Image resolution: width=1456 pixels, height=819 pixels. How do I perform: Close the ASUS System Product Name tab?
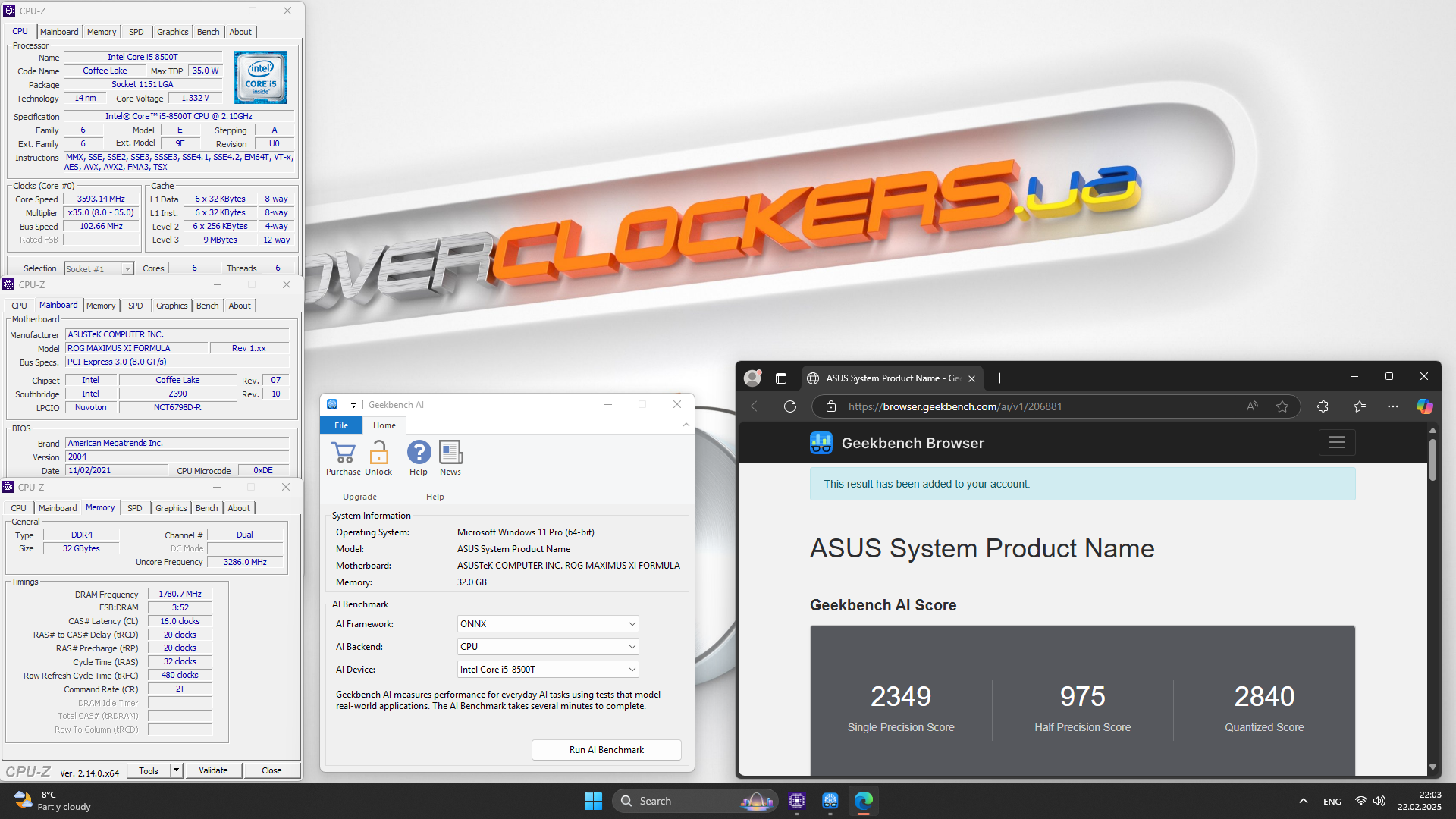tap(971, 378)
